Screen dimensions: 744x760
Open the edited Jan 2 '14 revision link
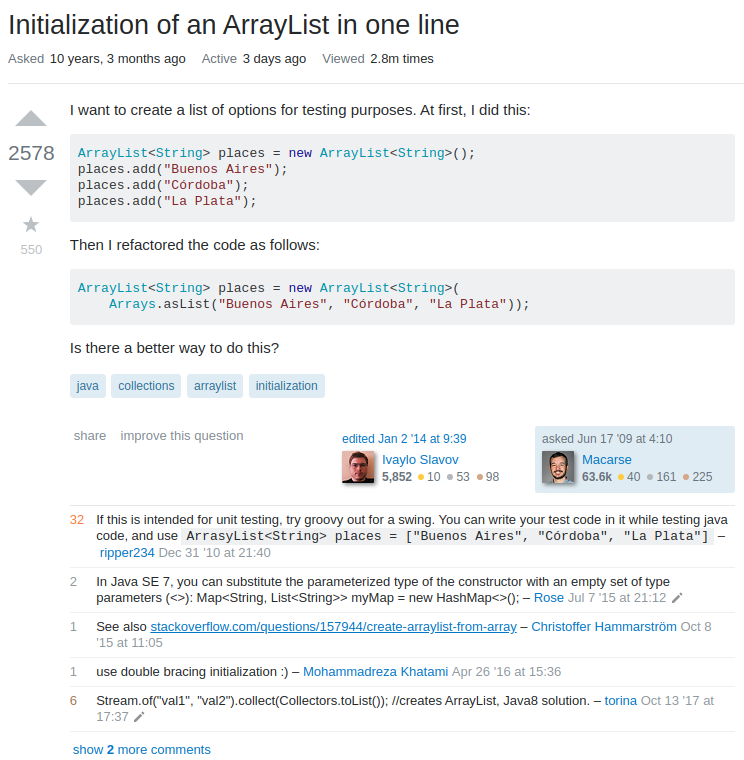click(404, 439)
